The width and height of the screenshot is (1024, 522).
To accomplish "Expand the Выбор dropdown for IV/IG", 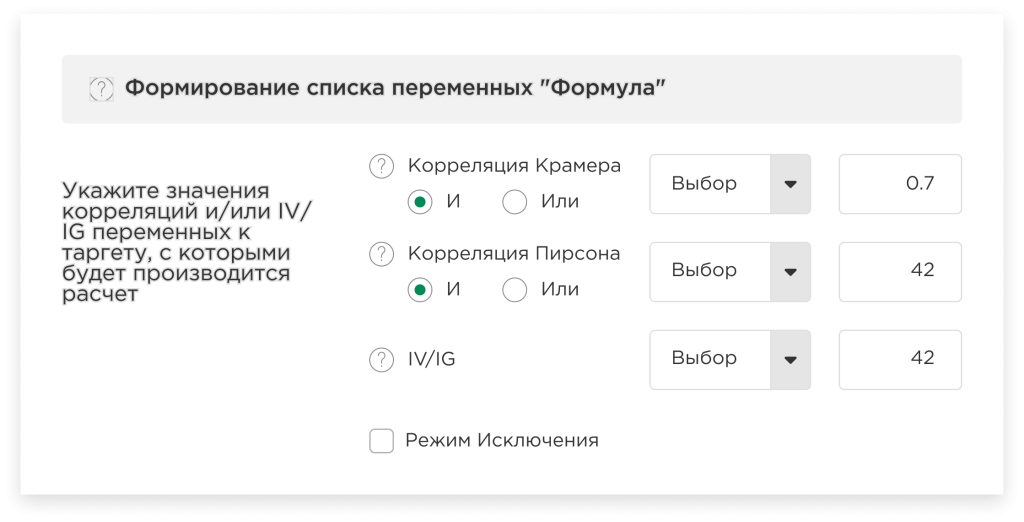I will coord(730,360).
